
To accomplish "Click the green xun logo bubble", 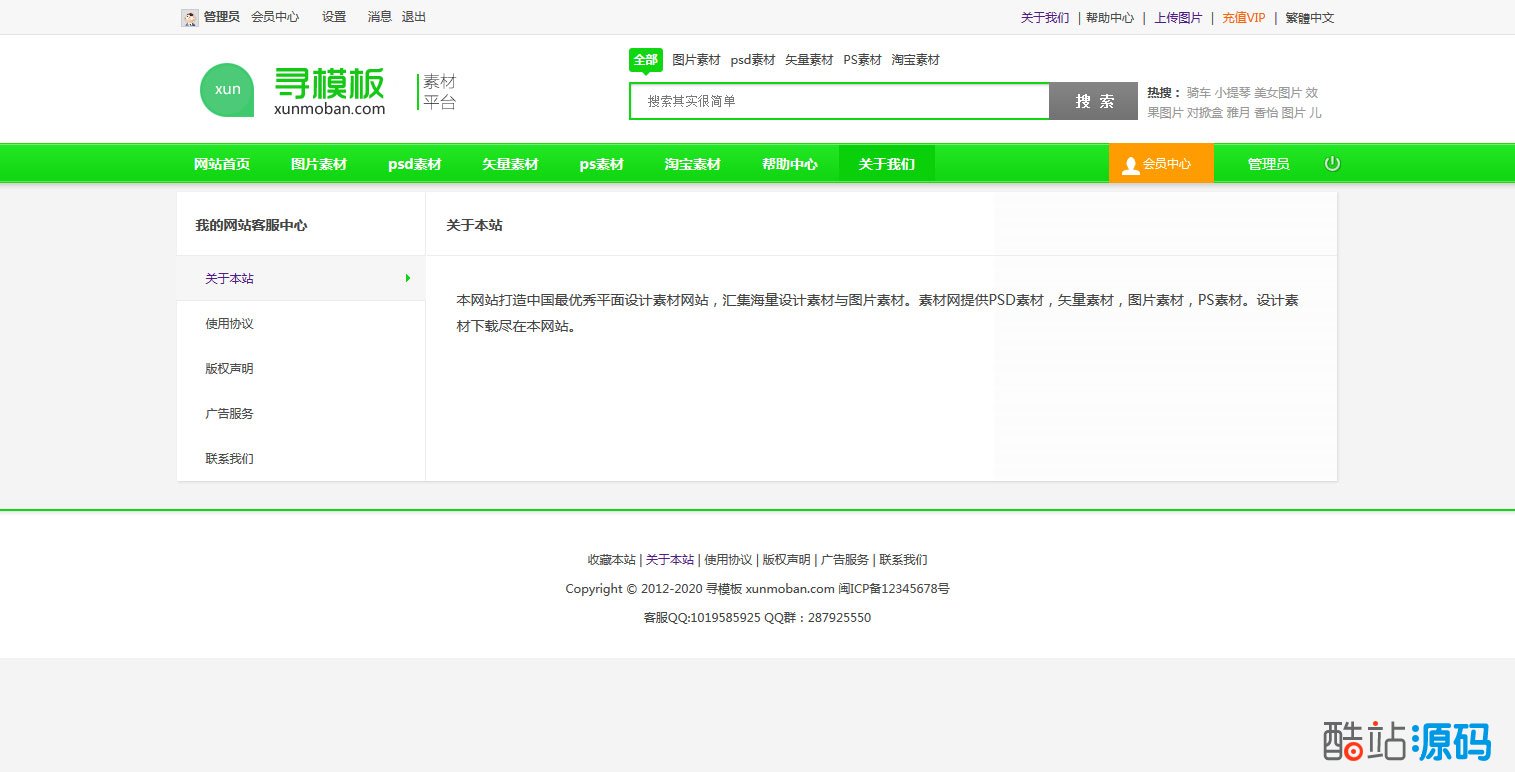I will click(227, 90).
